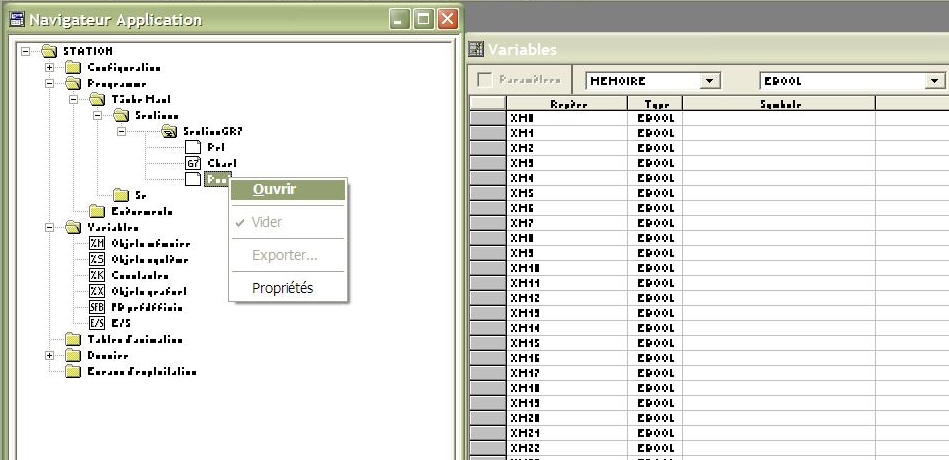Click the Tables d'animation folder icon
This screenshot has height=460, width=949.
point(73,339)
